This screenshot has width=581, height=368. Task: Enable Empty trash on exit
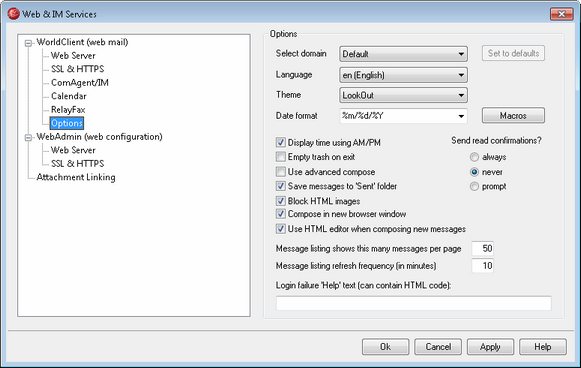pos(280,157)
